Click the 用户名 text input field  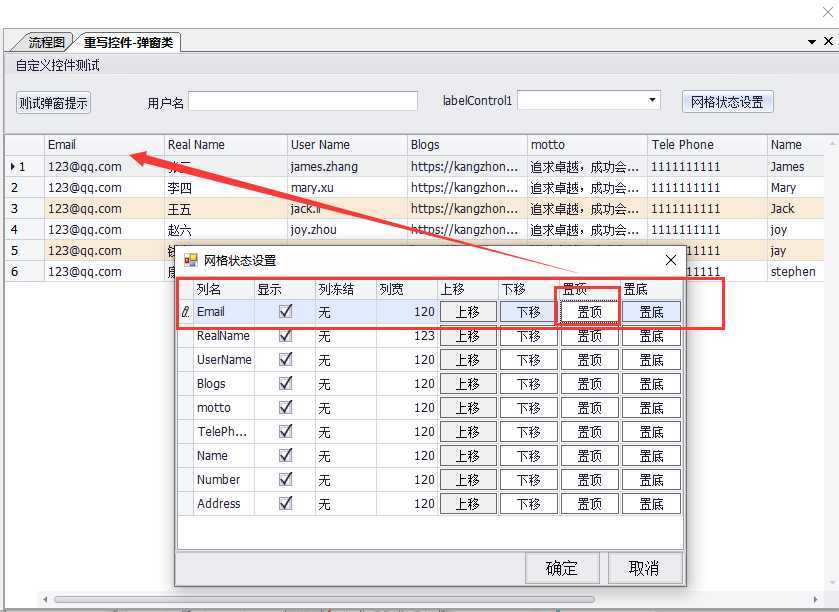[x=303, y=101]
